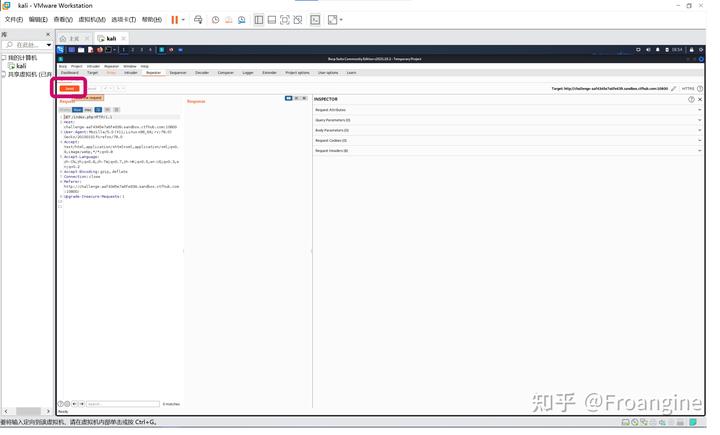The height and width of the screenshot is (435, 720).
Task: Switch to the Comparer tab
Action: tap(225, 73)
